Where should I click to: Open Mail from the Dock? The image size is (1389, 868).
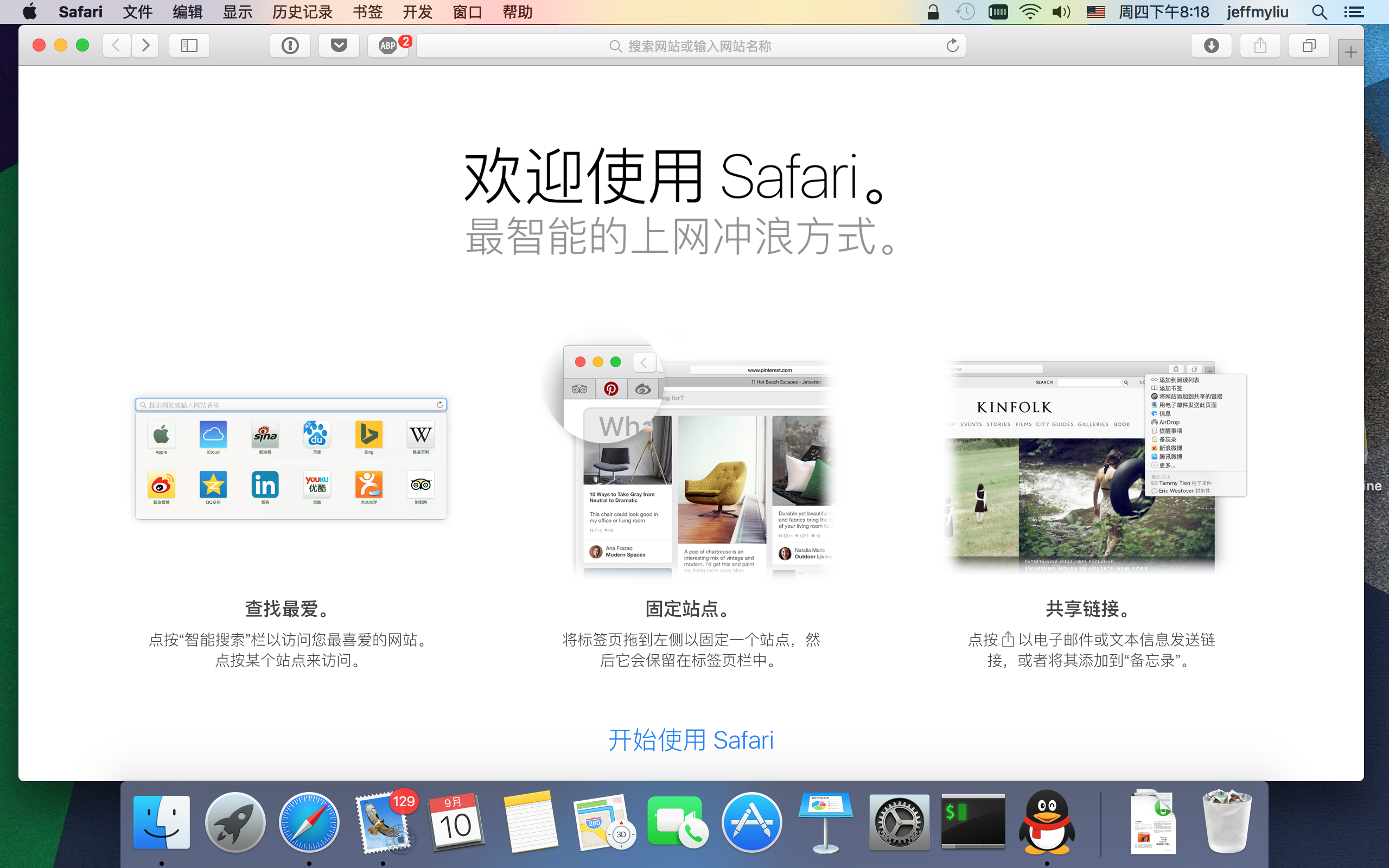click(383, 822)
